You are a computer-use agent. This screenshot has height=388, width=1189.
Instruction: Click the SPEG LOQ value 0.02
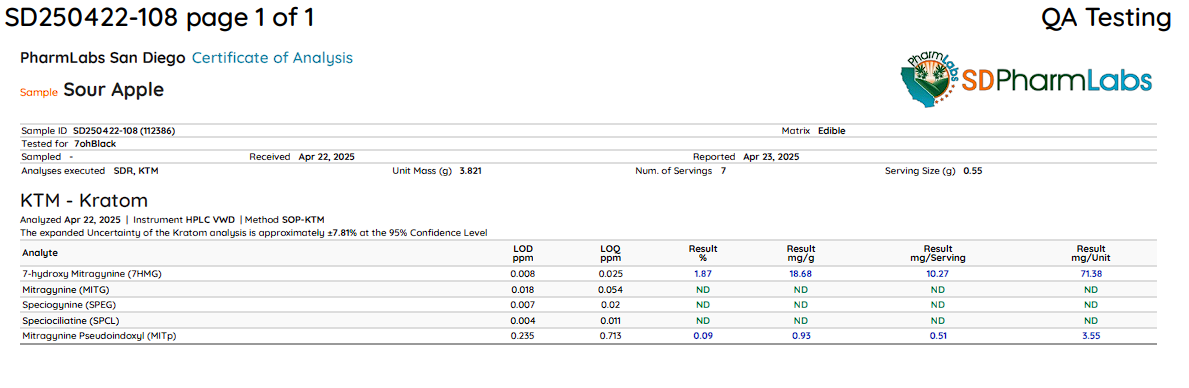click(610, 305)
